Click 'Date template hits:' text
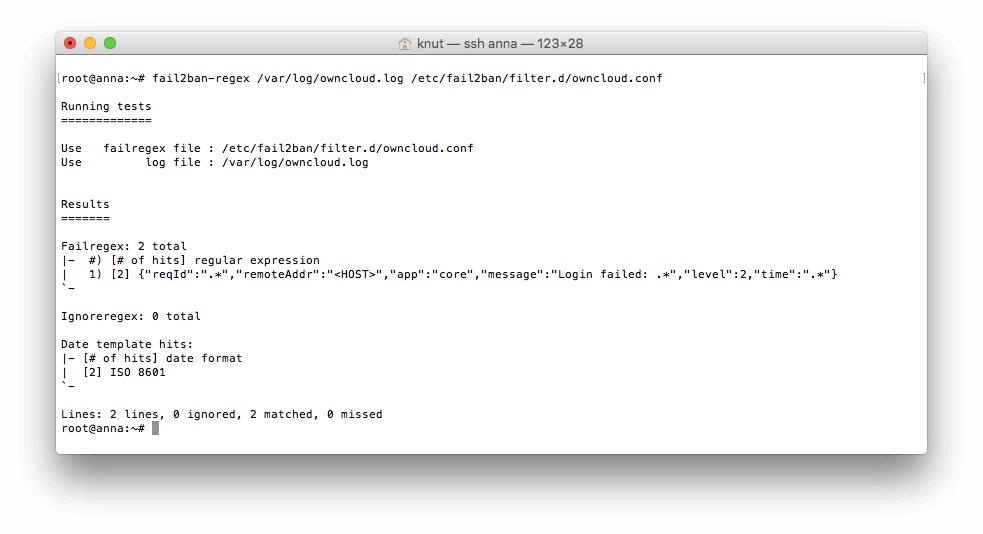Image resolution: width=983 pixels, height=534 pixels. click(x=127, y=344)
